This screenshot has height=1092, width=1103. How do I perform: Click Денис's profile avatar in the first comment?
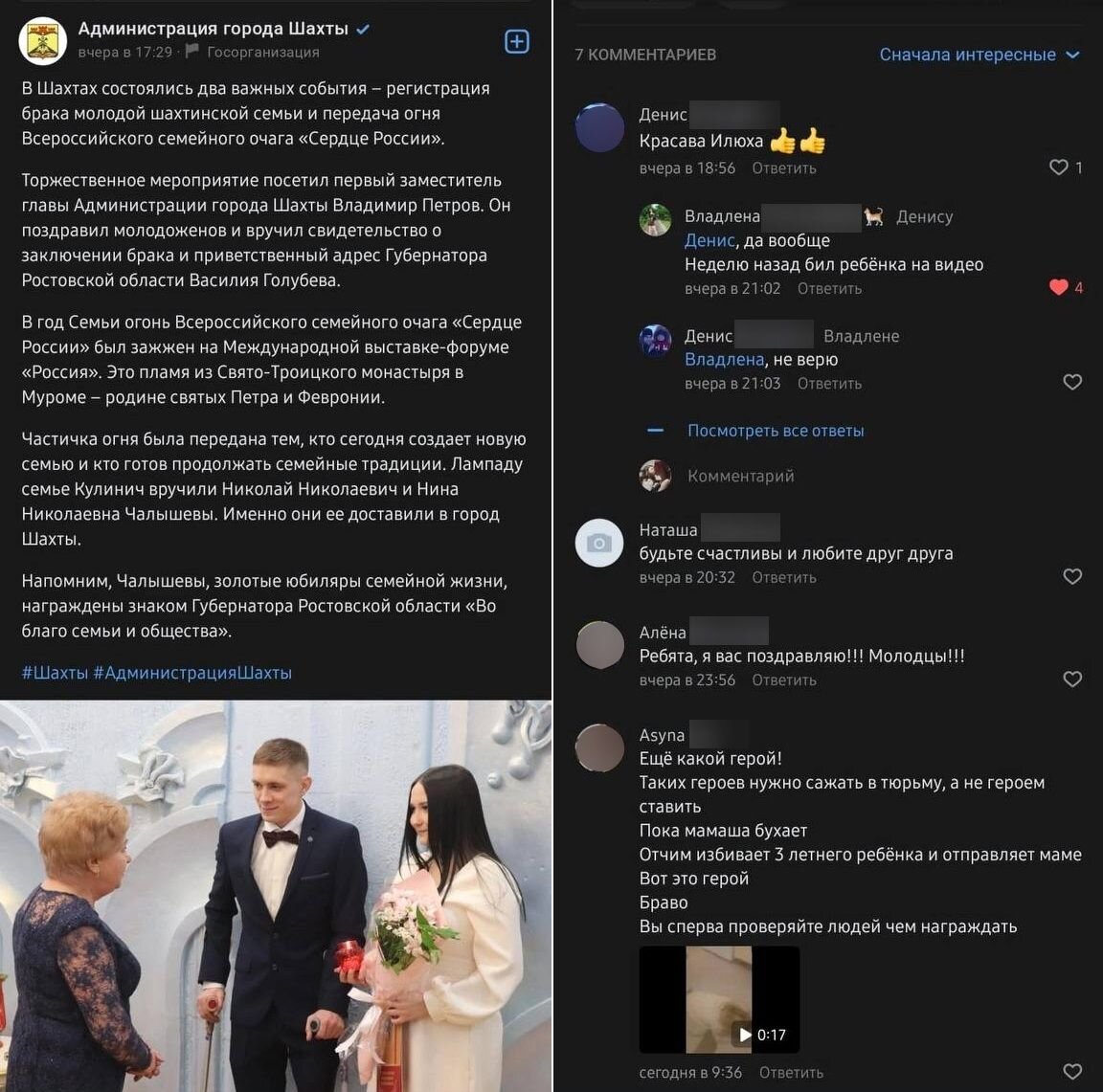tap(600, 127)
